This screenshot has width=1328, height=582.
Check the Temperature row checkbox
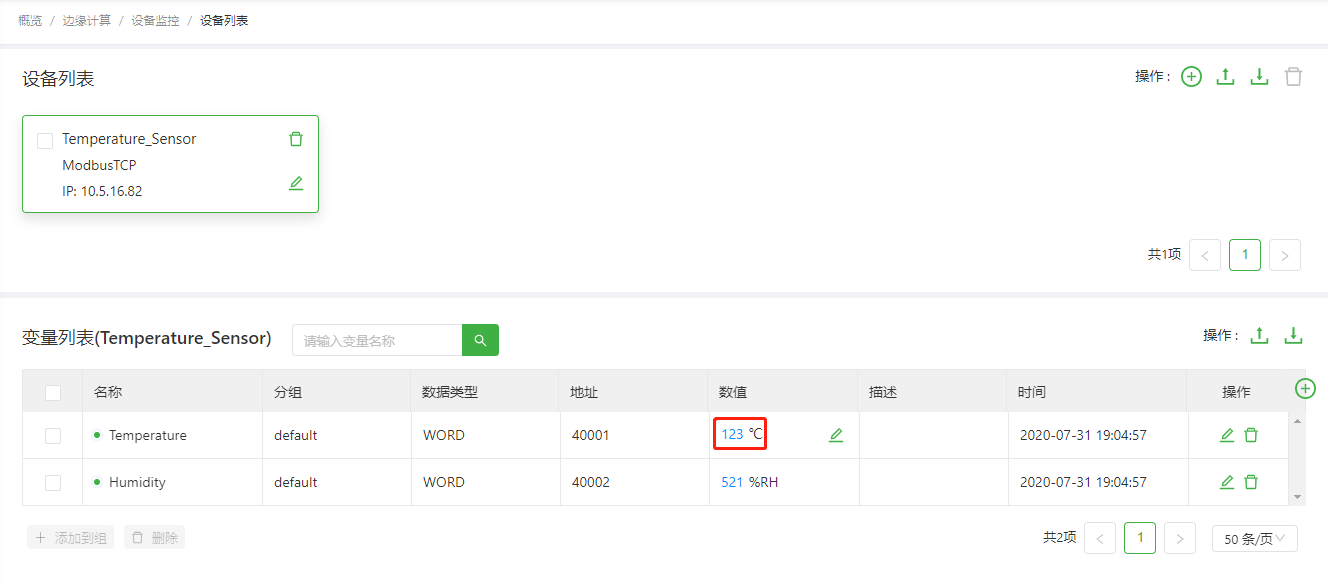(x=53, y=436)
